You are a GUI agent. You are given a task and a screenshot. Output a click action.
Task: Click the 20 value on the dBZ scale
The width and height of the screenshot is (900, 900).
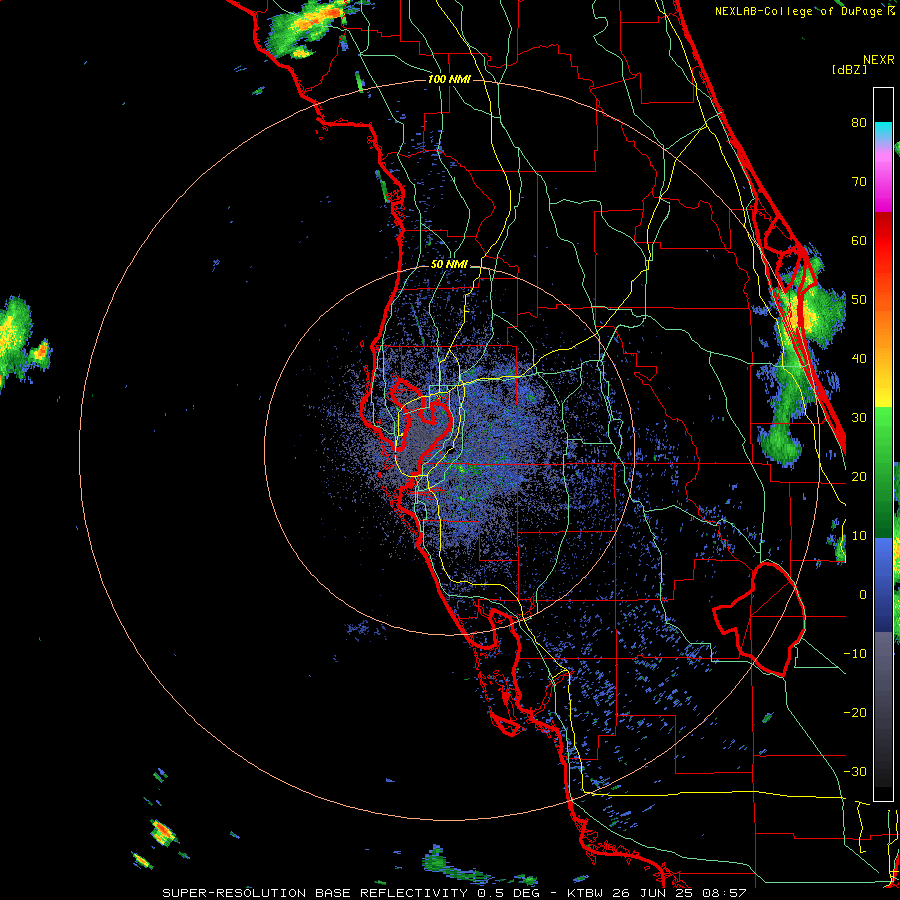(x=859, y=476)
